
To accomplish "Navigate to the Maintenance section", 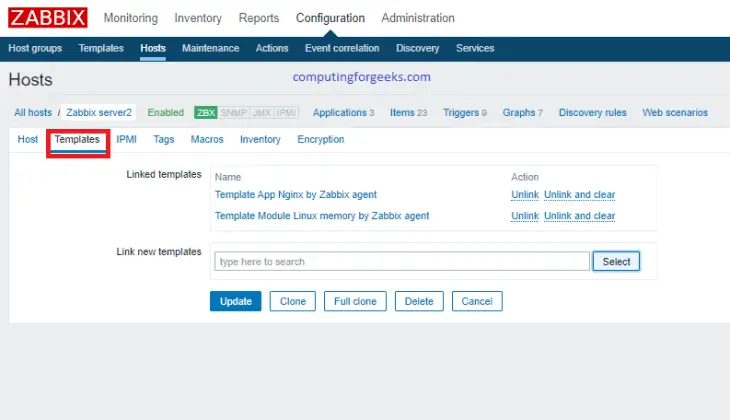I will [x=210, y=48].
